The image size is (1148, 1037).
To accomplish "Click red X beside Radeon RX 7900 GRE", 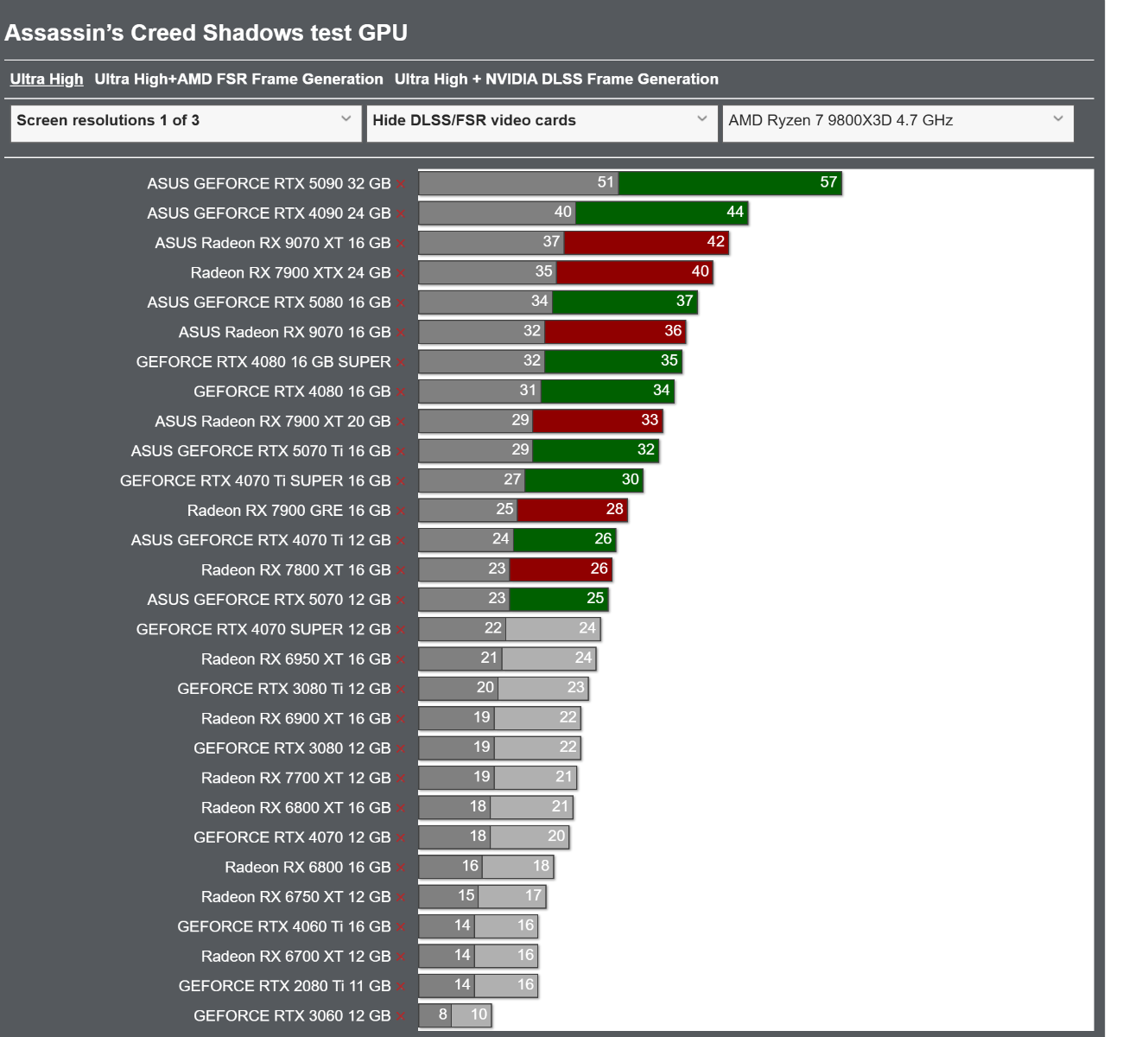I will [x=402, y=512].
